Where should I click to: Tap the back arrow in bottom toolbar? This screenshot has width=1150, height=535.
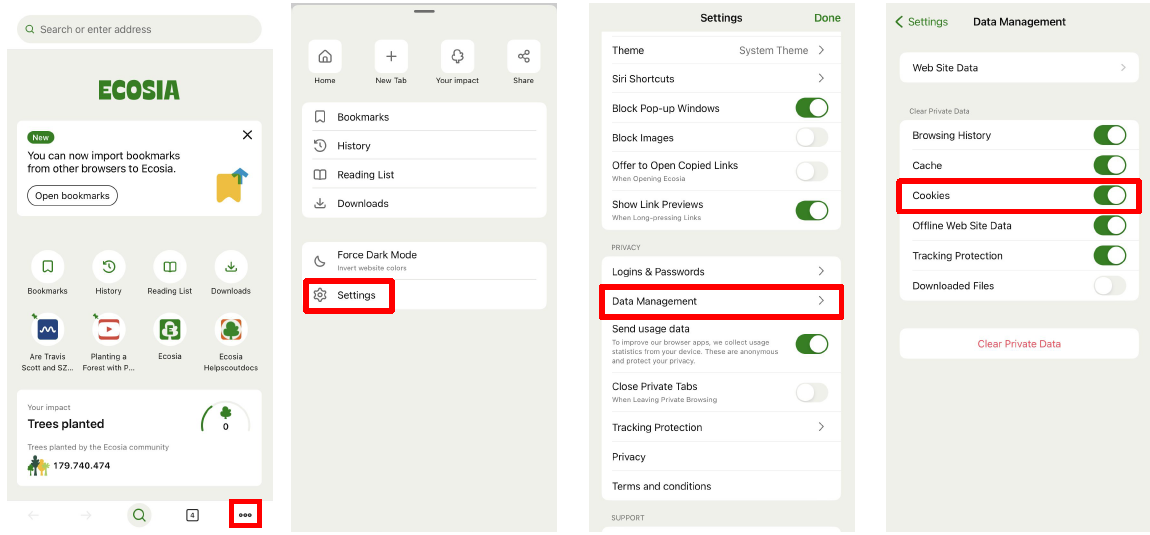33,515
